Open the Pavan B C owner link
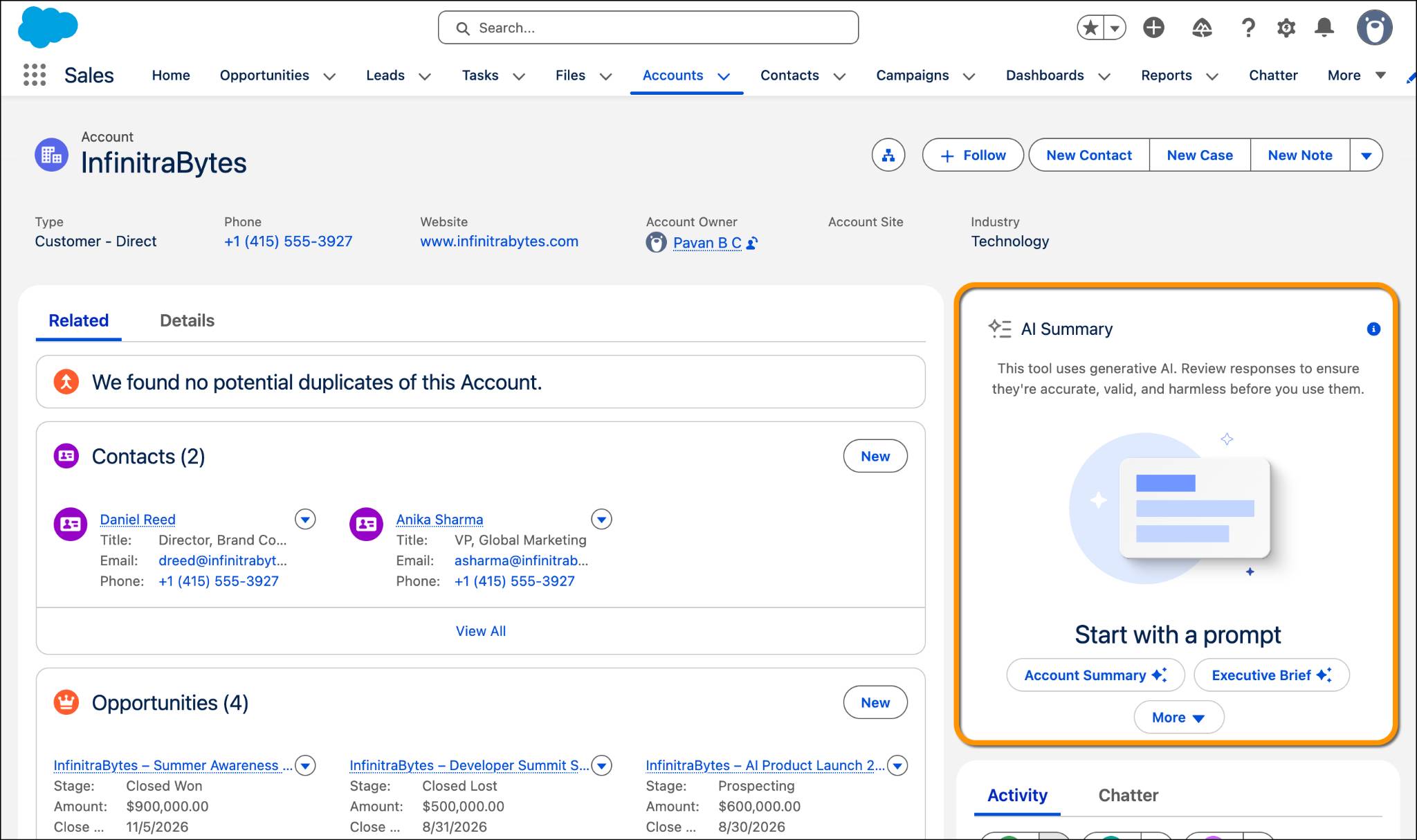Screen dimensions: 1417x840 (x=706, y=243)
